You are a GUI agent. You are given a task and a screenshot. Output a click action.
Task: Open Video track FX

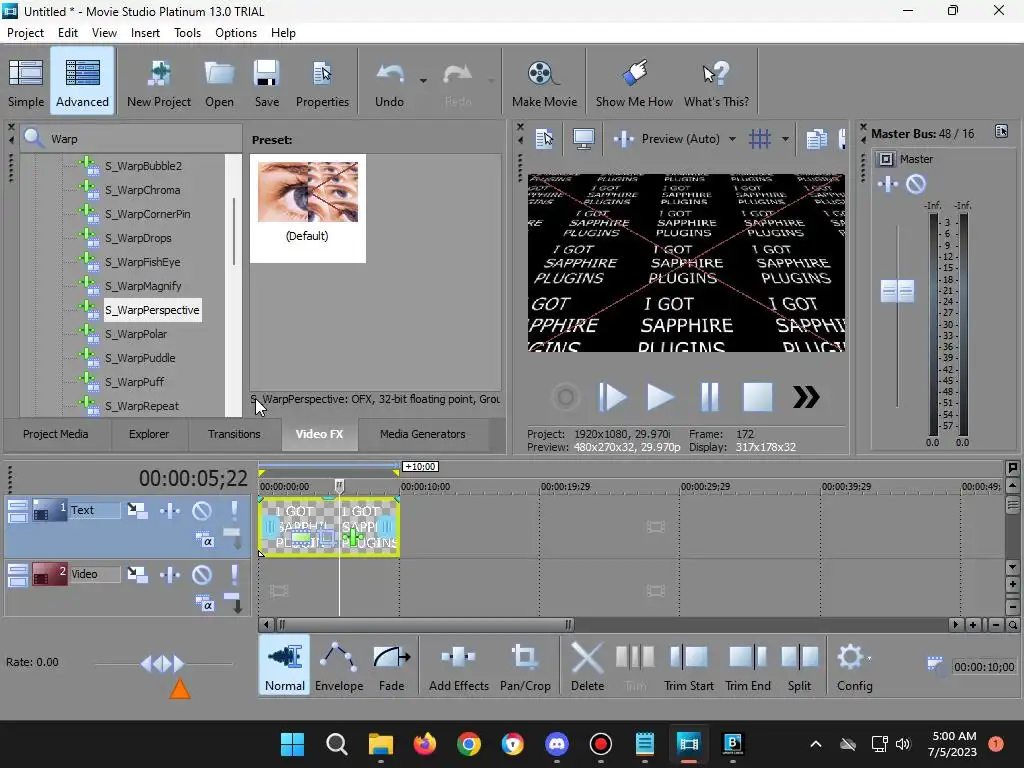click(x=170, y=574)
